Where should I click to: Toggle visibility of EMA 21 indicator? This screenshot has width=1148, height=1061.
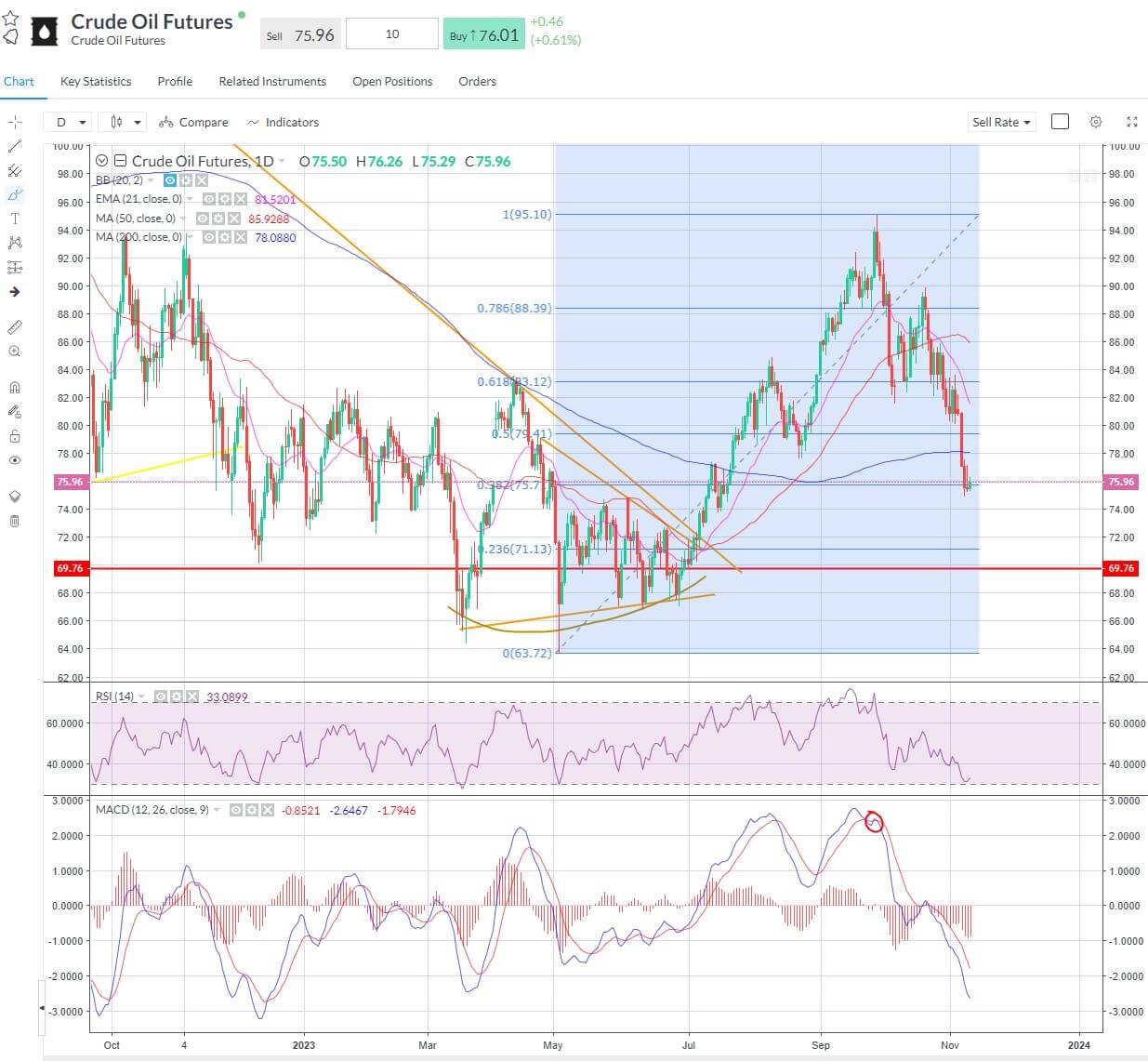[x=209, y=199]
